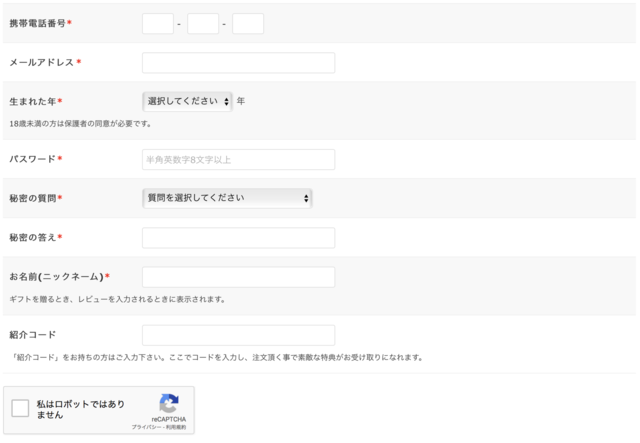The image size is (640, 443).
Task: Focus the 紹介コード input field
Action: pyautogui.click(x=238, y=335)
